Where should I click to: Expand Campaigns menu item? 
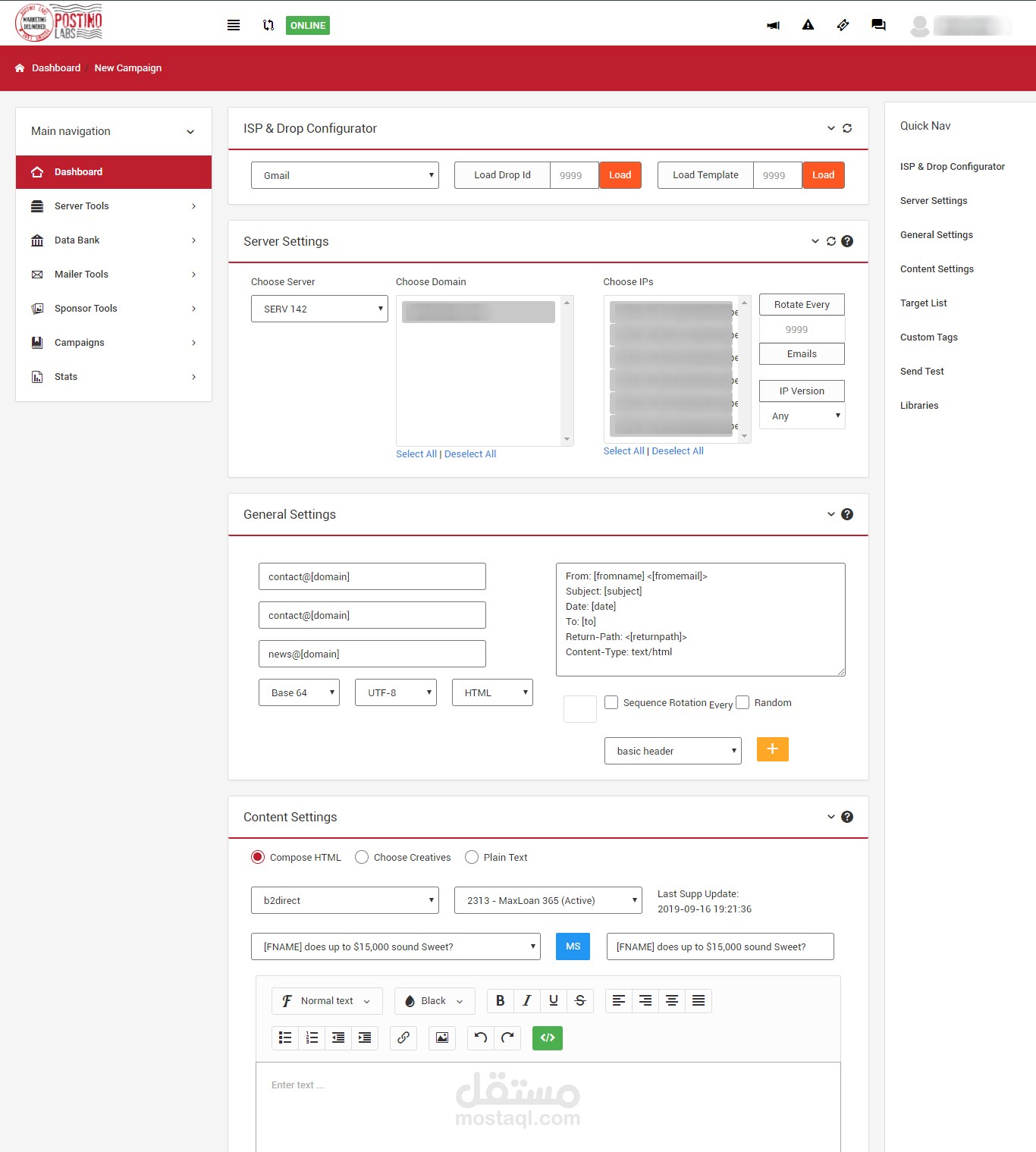tap(114, 343)
